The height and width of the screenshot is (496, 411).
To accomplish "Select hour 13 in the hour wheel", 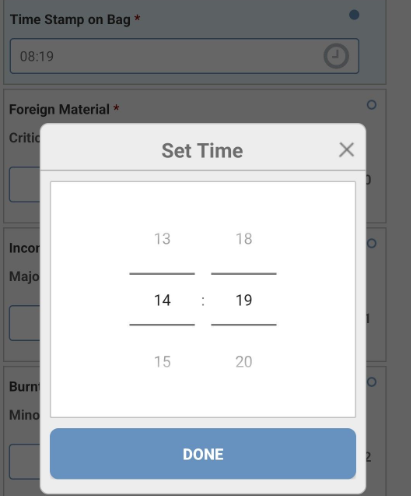I will pos(162,239).
